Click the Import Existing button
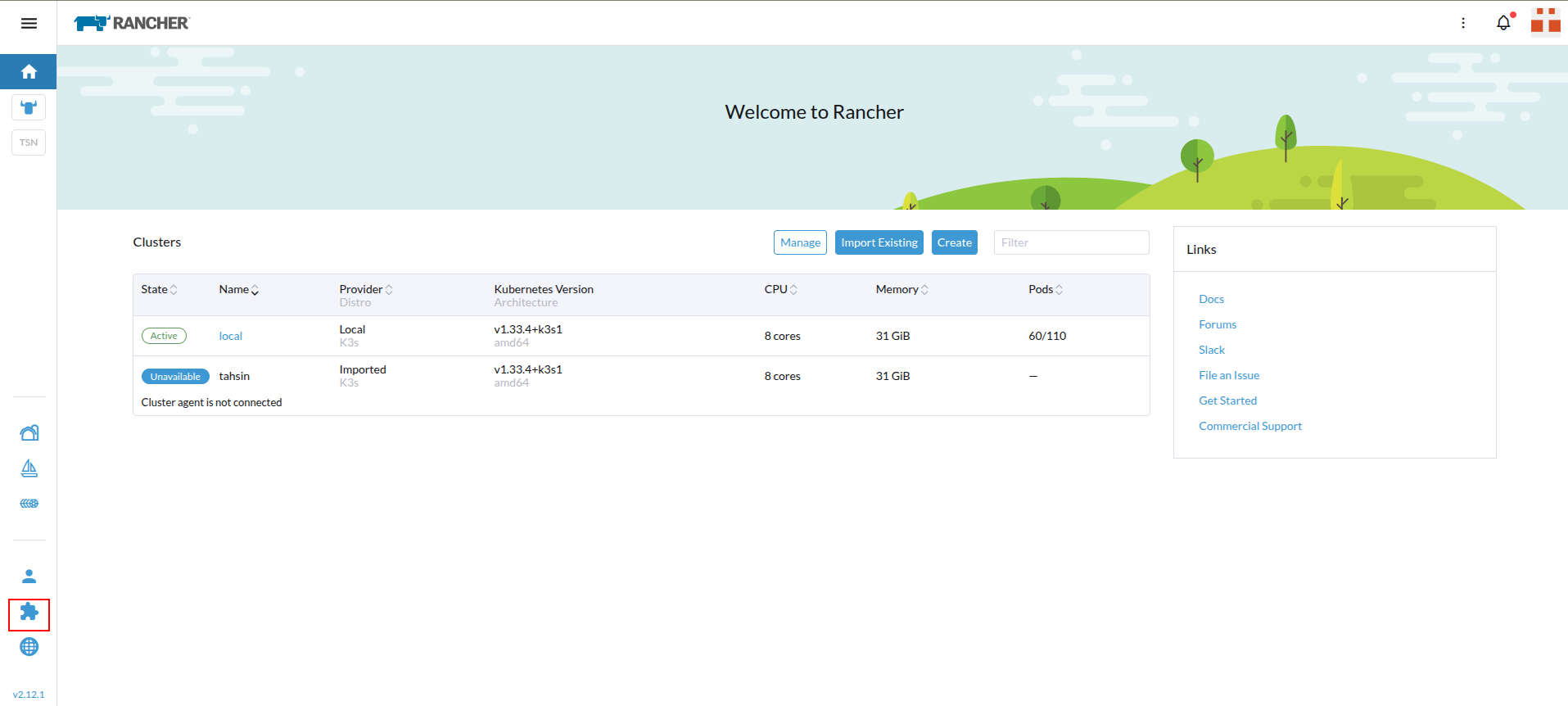 point(879,242)
